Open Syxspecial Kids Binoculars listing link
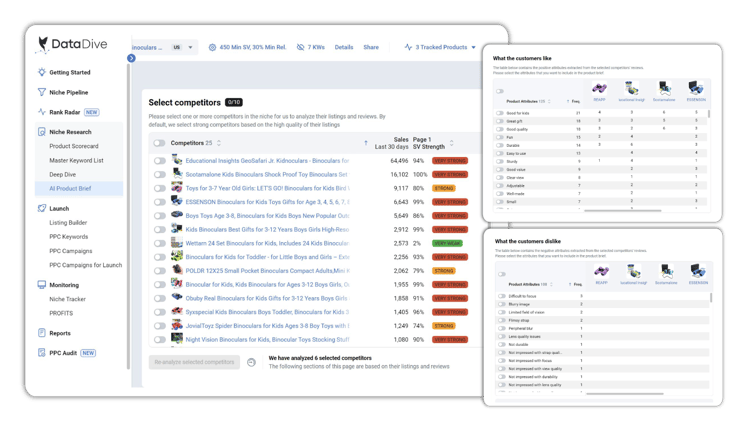The image size is (750, 437). pyautogui.click(x=267, y=312)
